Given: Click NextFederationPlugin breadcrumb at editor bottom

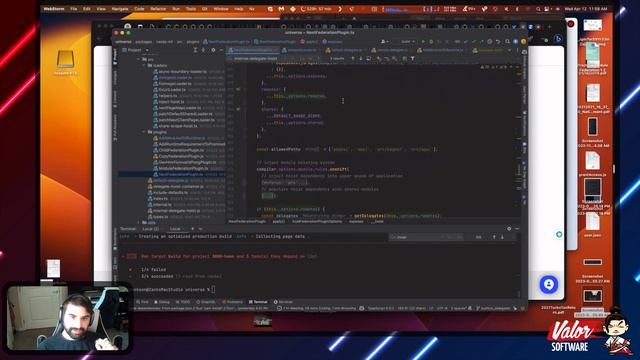Looking at the screenshot, I should [247, 221].
